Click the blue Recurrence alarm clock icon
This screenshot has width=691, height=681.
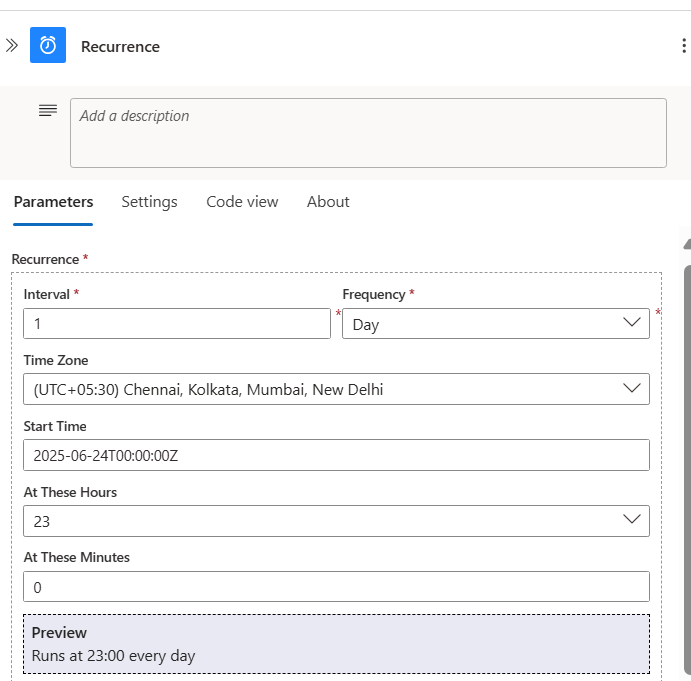[x=48, y=45]
